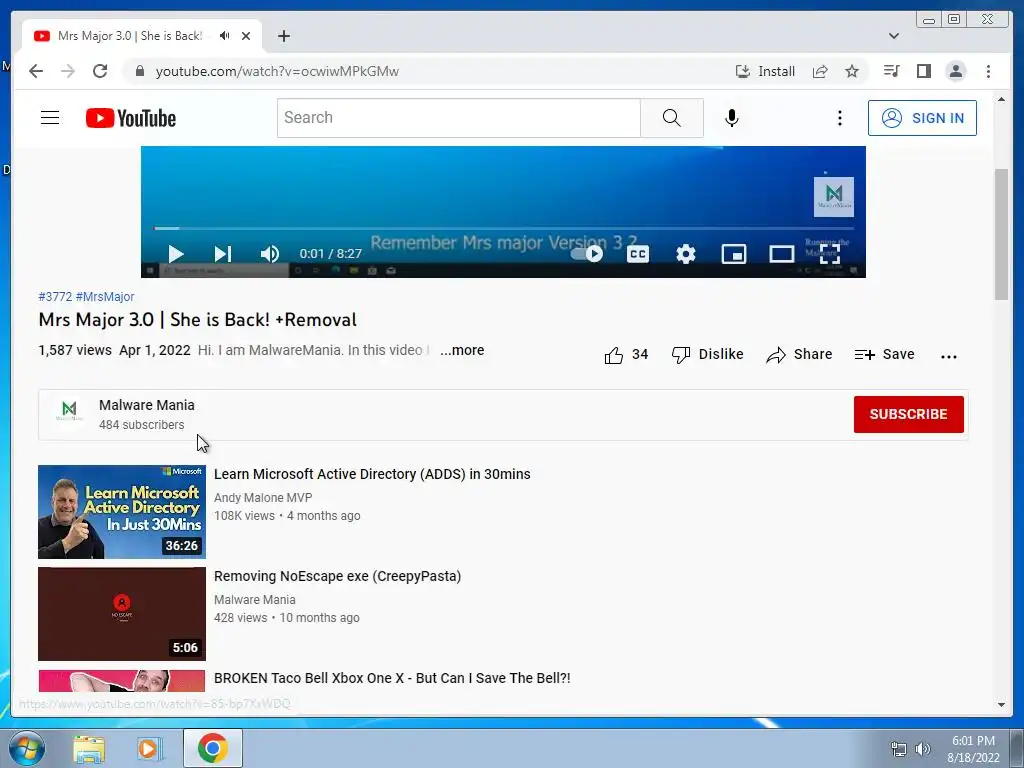Start voice search with microphone
Image resolution: width=1024 pixels, height=768 pixels.
tap(732, 118)
